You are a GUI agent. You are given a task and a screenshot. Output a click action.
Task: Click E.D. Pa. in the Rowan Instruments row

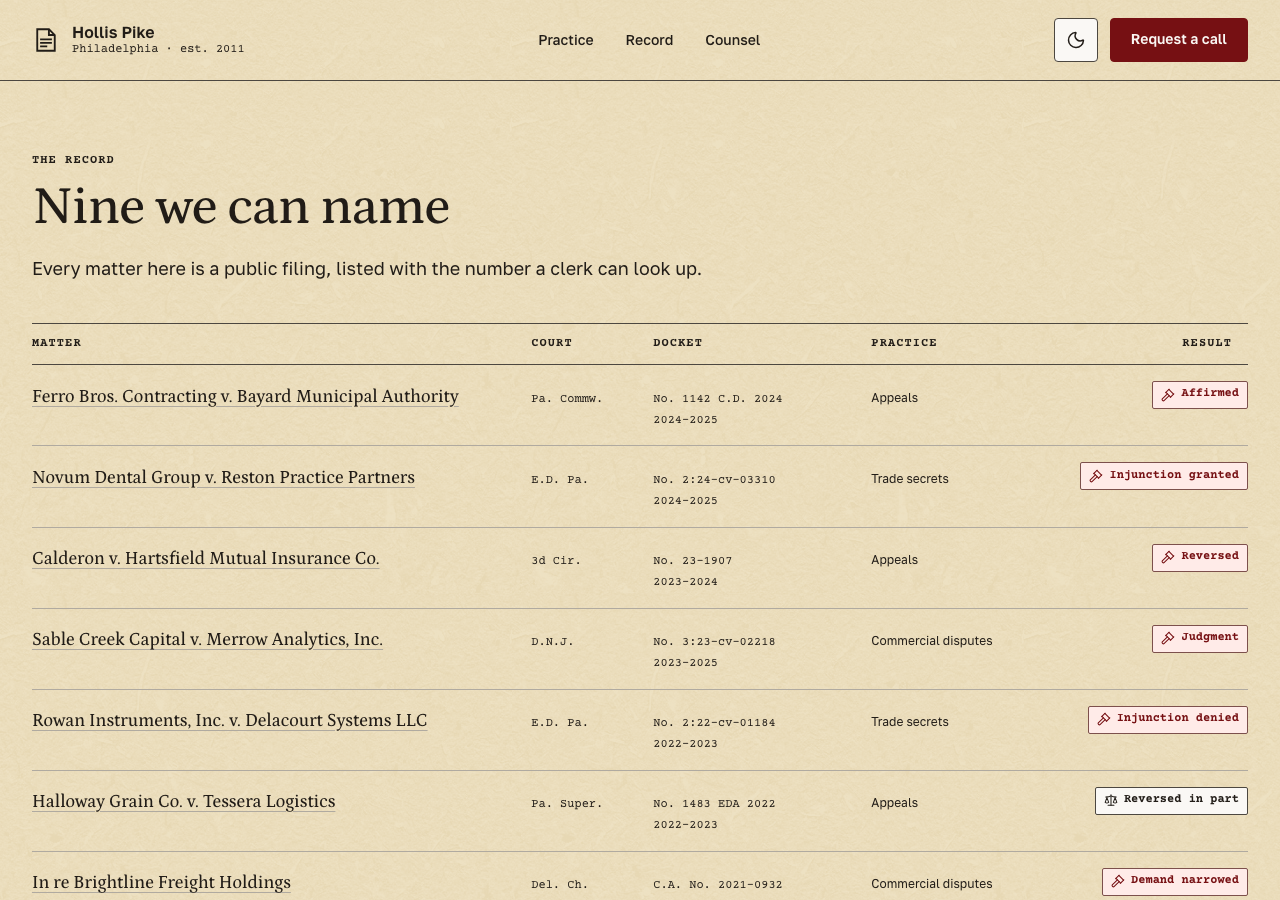[560, 722]
